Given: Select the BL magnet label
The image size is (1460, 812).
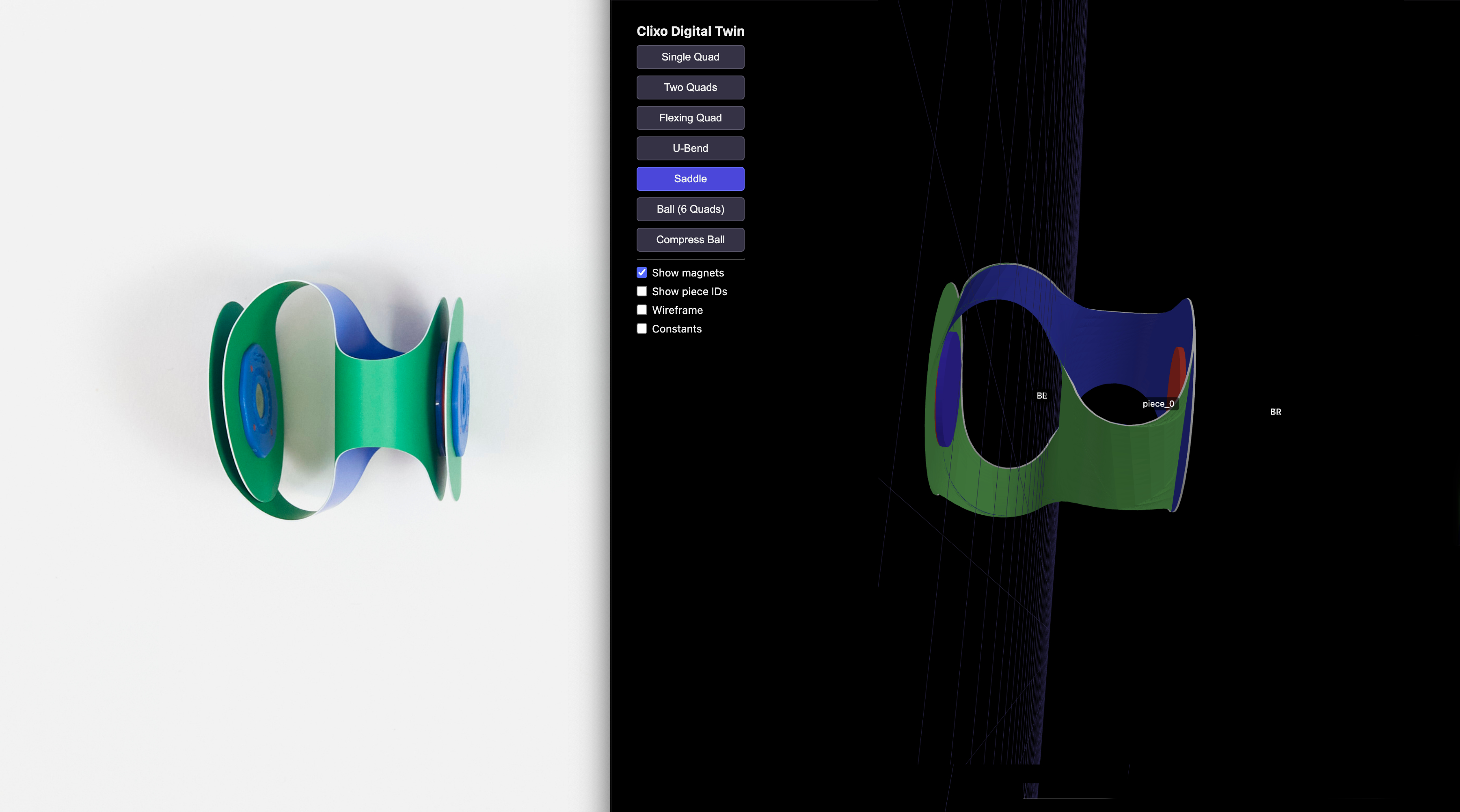Looking at the screenshot, I should pos(1042,395).
